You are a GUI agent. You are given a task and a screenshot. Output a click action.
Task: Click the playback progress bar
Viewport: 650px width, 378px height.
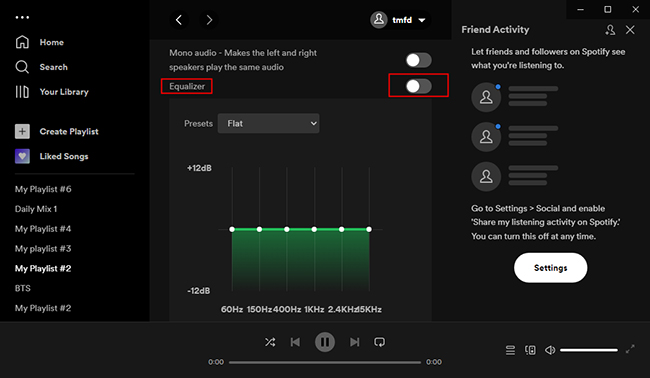tap(325, 362)
